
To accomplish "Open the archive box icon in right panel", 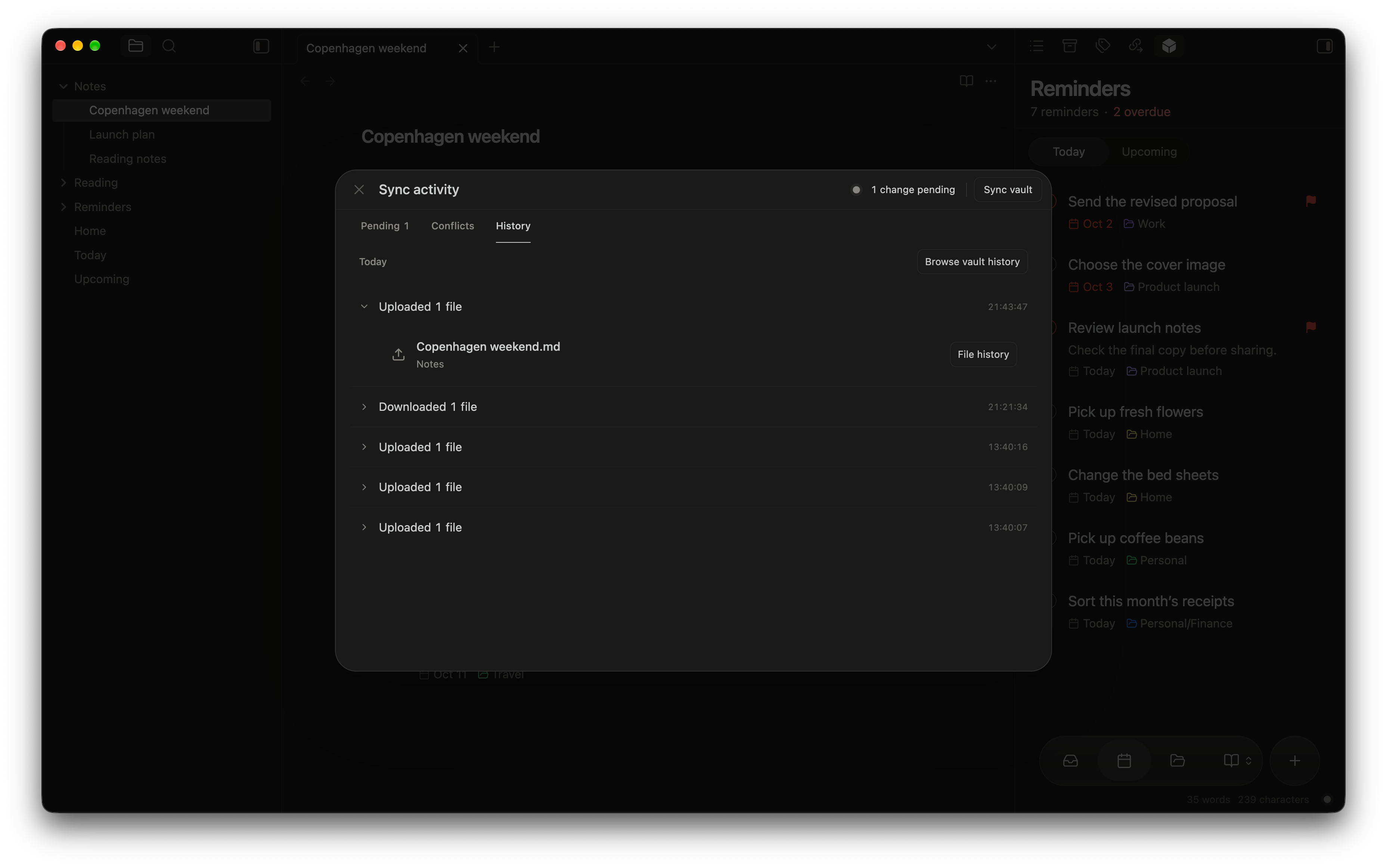I will pos(1069,46).
